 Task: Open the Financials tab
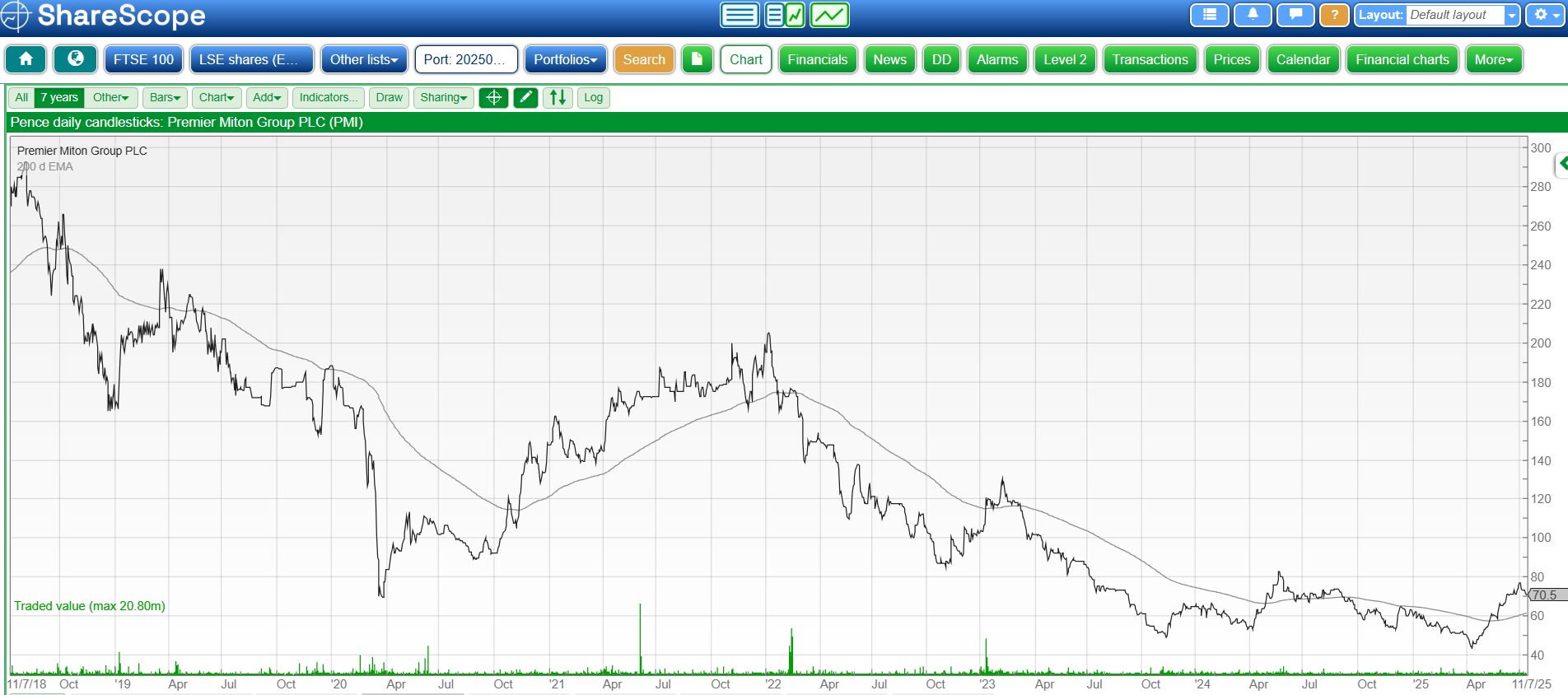[818, 59]
